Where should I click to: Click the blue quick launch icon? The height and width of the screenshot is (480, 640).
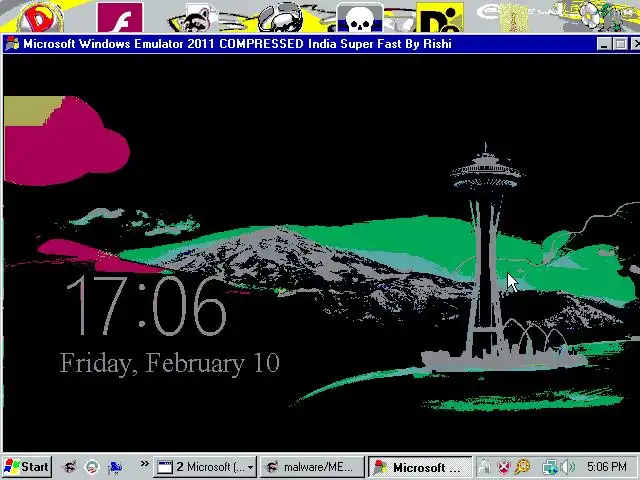point(115,467)
